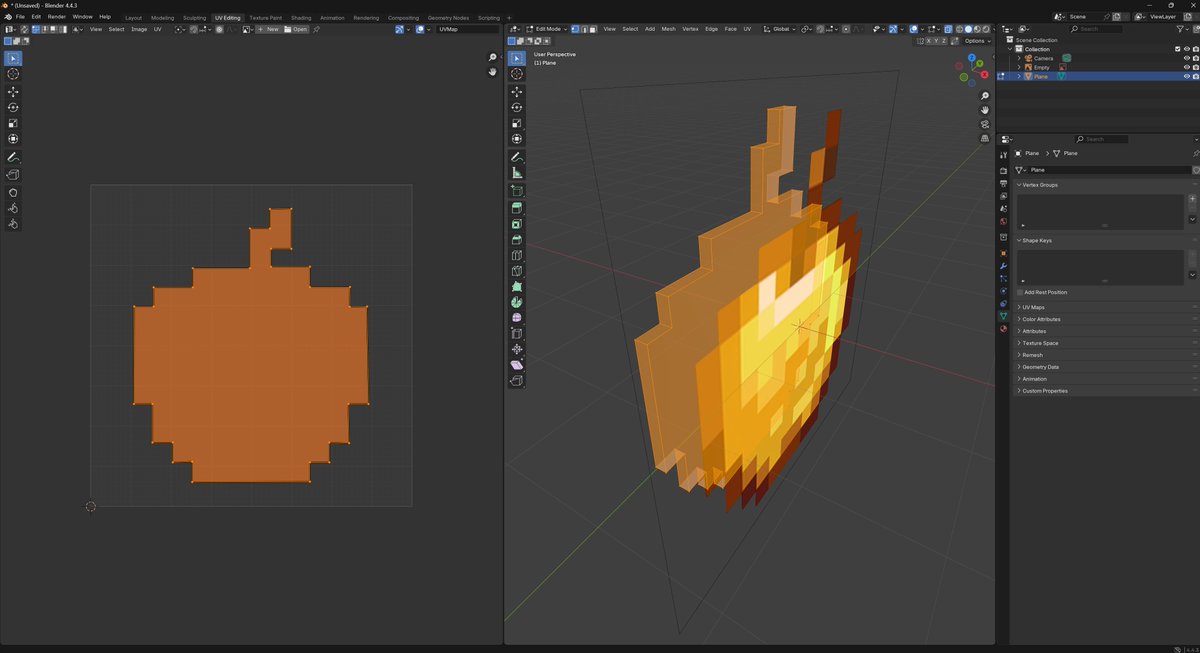This screenshot has width=1200, height=653.
Task: Switch to the Shading workspace tab
Action: tap(301, 17)
